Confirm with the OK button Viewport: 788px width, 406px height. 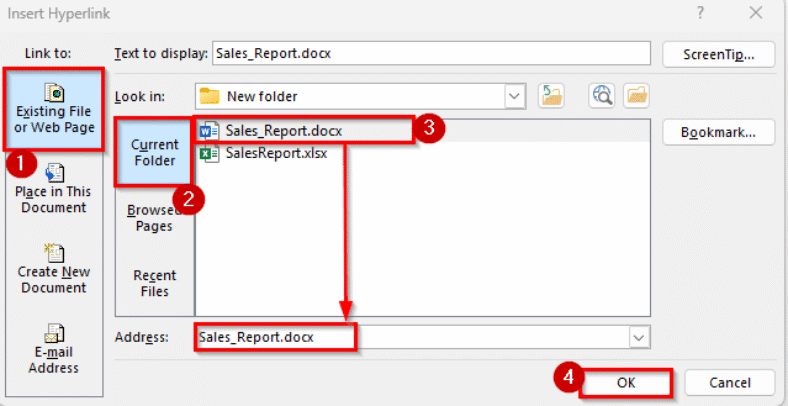(626, 383)
